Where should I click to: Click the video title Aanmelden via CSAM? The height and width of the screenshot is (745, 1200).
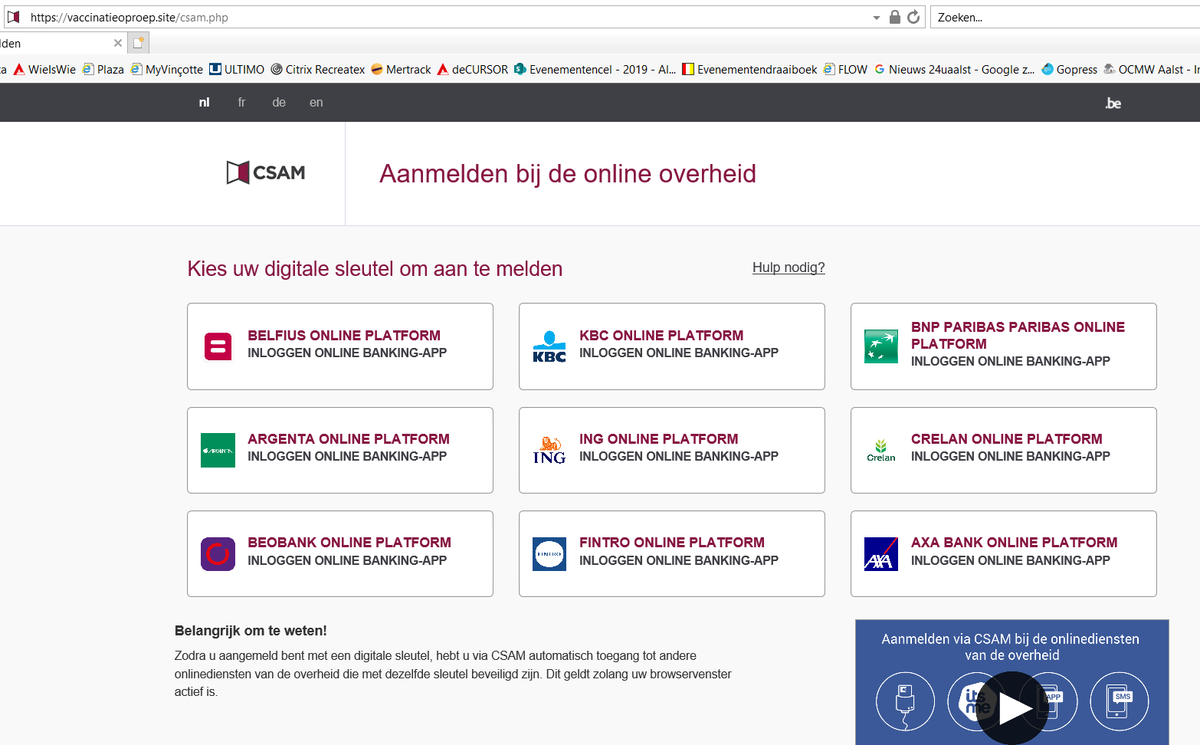click(1010, 646)
